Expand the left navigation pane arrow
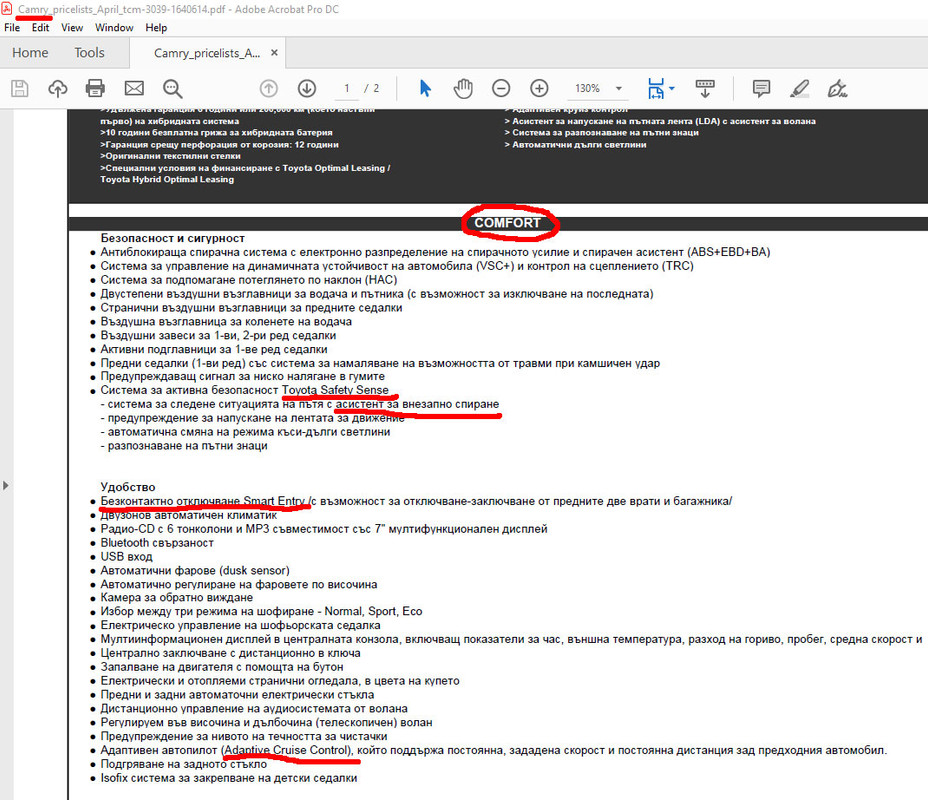928x800 pixels. (6, 485)
